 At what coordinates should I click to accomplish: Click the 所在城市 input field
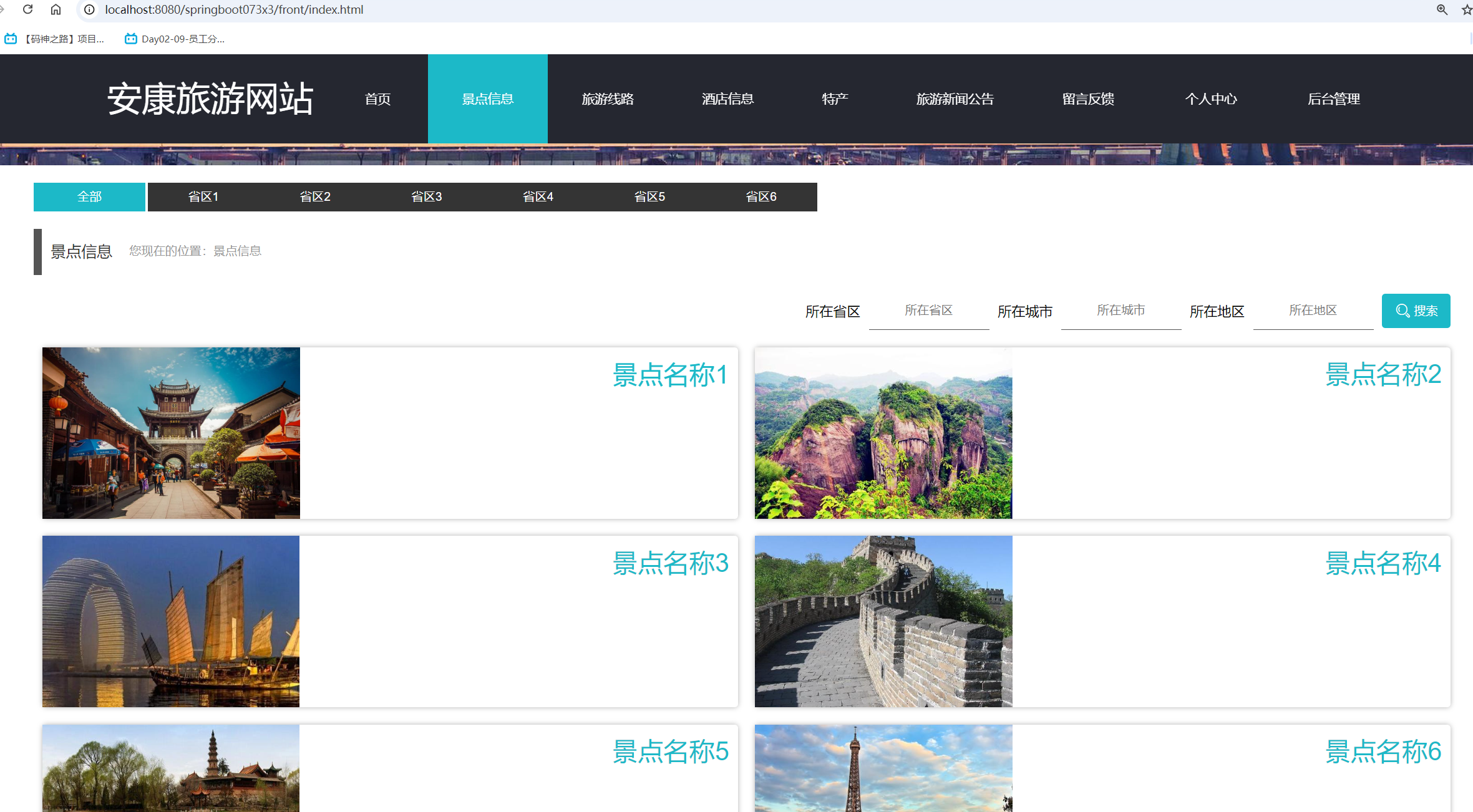(x=1120, y=312)
